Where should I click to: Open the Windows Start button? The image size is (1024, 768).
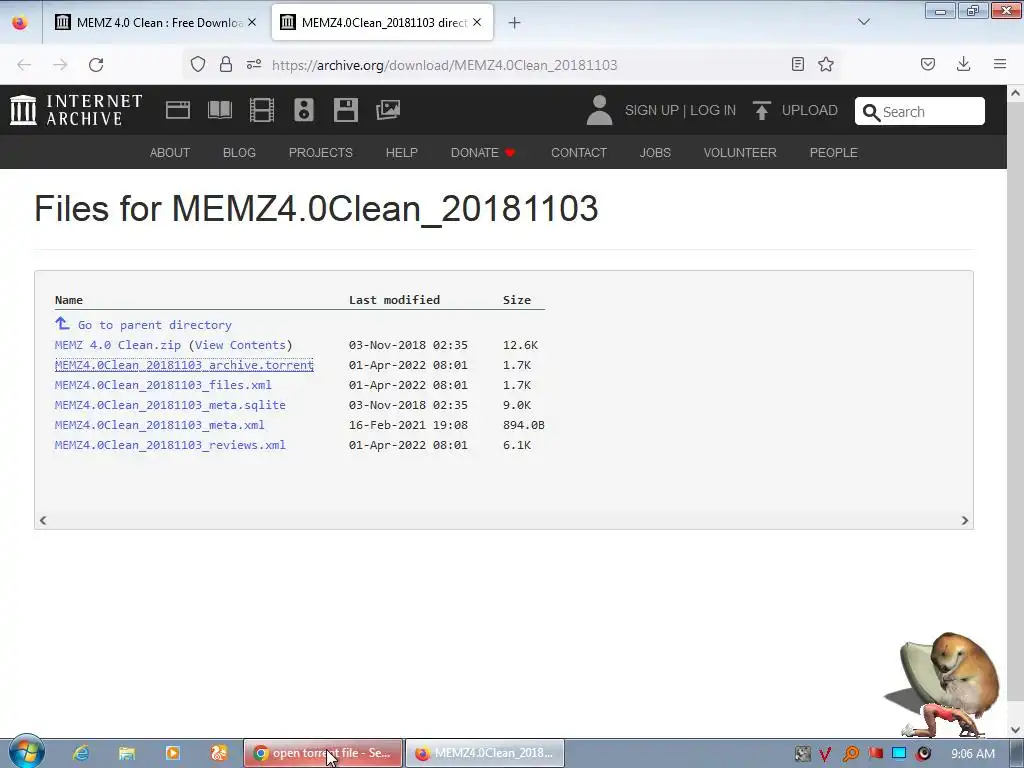[27, 752]
